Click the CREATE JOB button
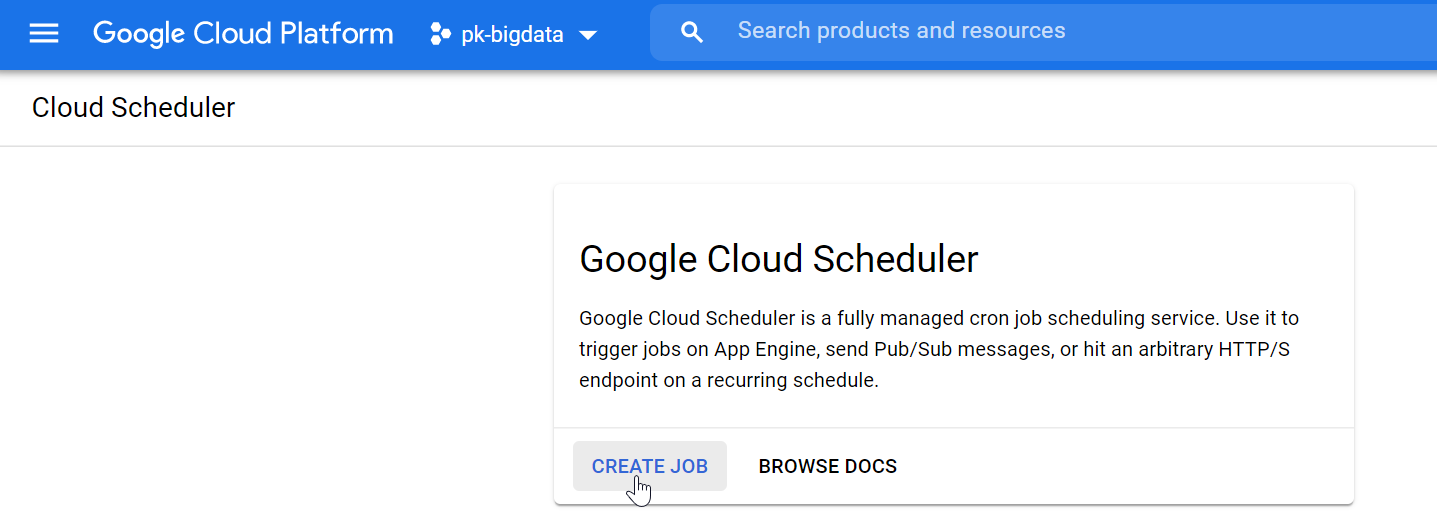The width and height of the screenshot is (1437, 524). tap(650, 466)
